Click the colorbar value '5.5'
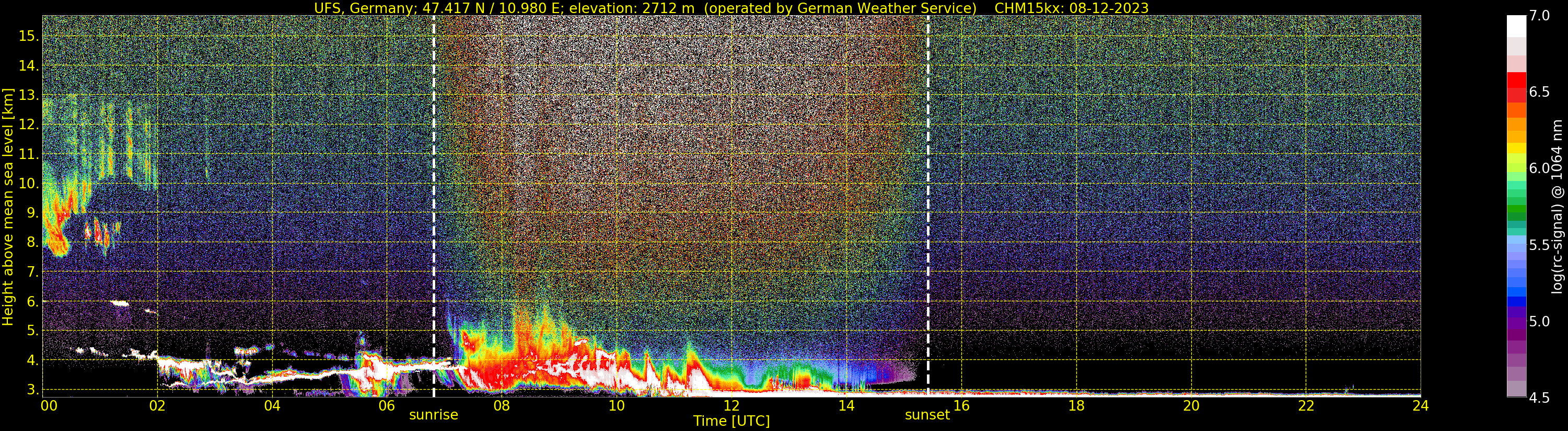This screenshot has width=1568, height=431. [x=1539, y=245]
